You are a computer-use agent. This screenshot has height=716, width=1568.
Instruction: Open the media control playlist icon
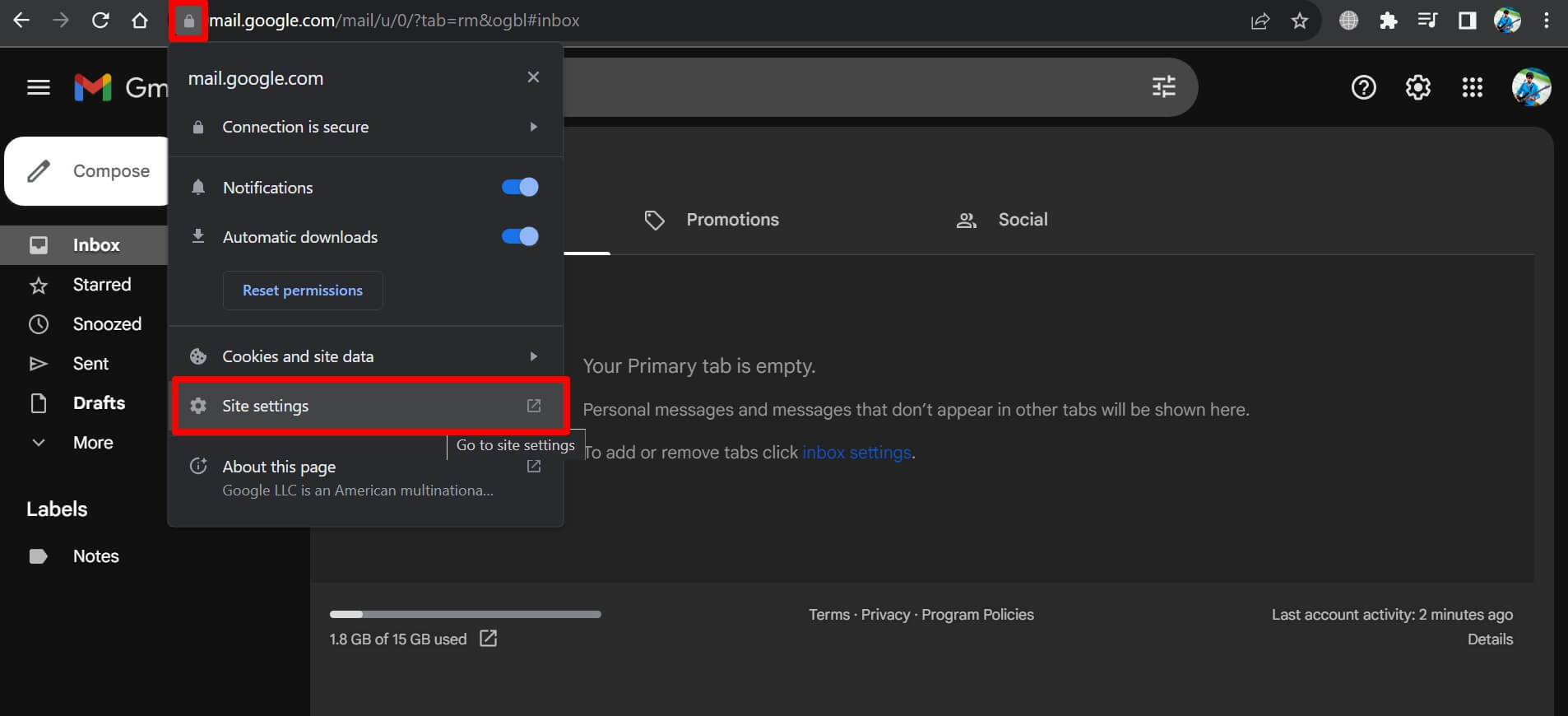(x=1427, y=21)
